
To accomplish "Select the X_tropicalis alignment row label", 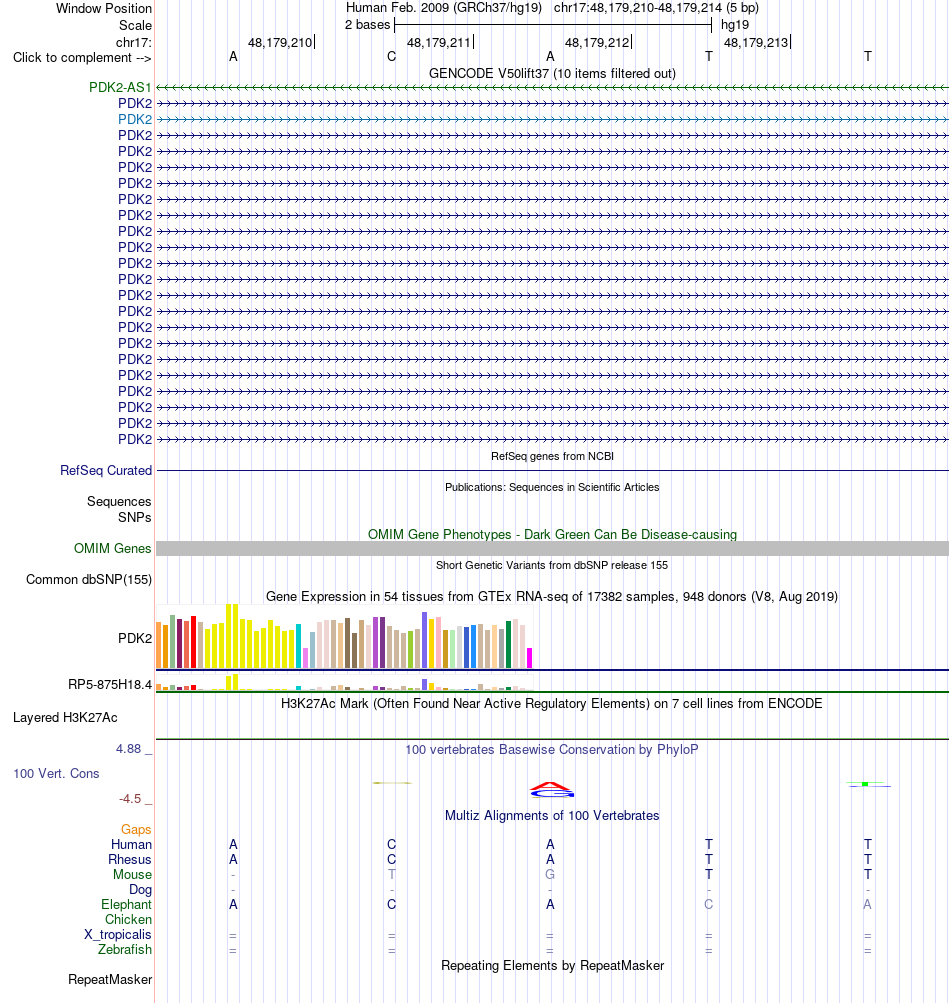I will click(118, 935).
